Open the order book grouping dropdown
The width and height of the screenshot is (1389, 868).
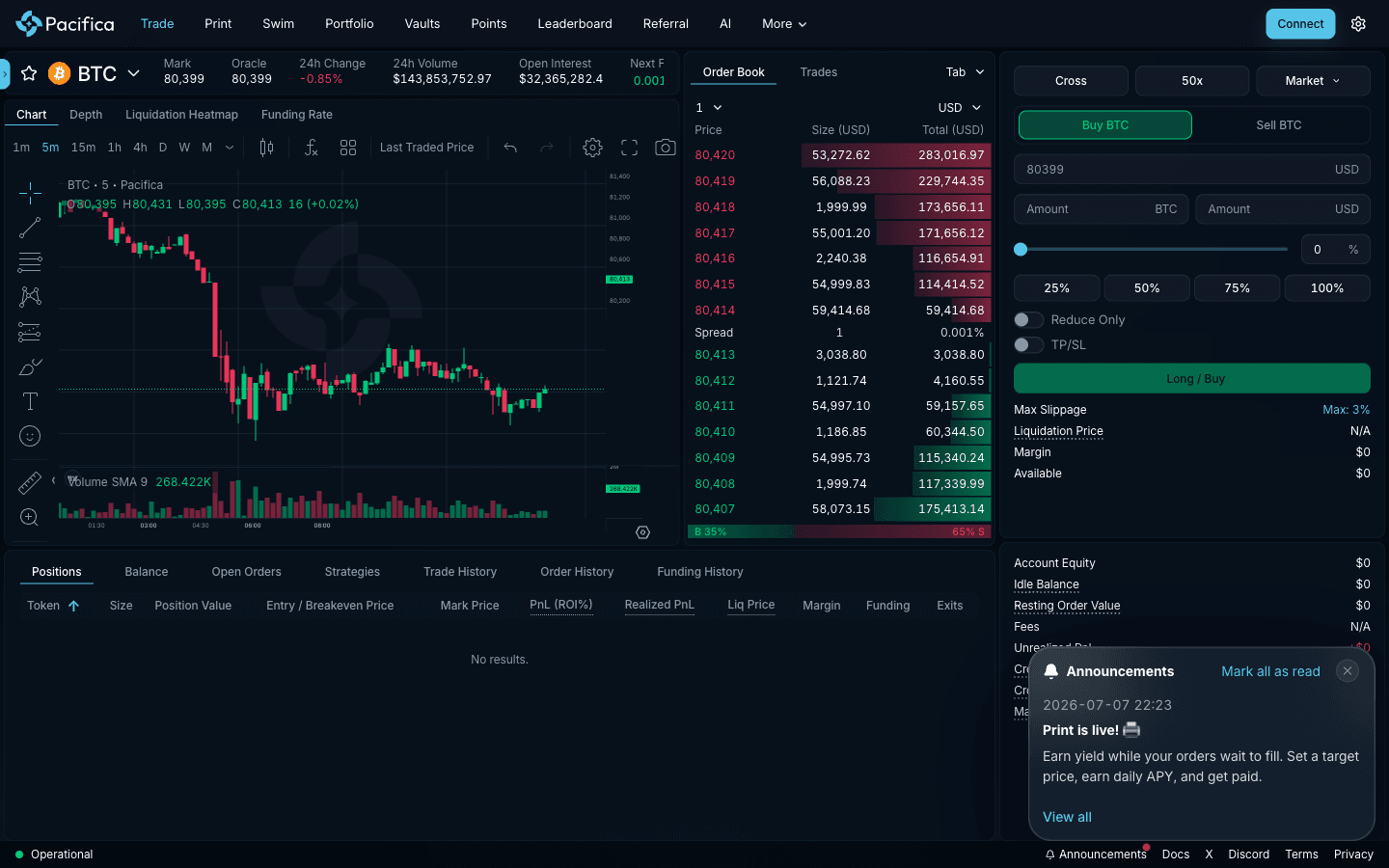709,108
